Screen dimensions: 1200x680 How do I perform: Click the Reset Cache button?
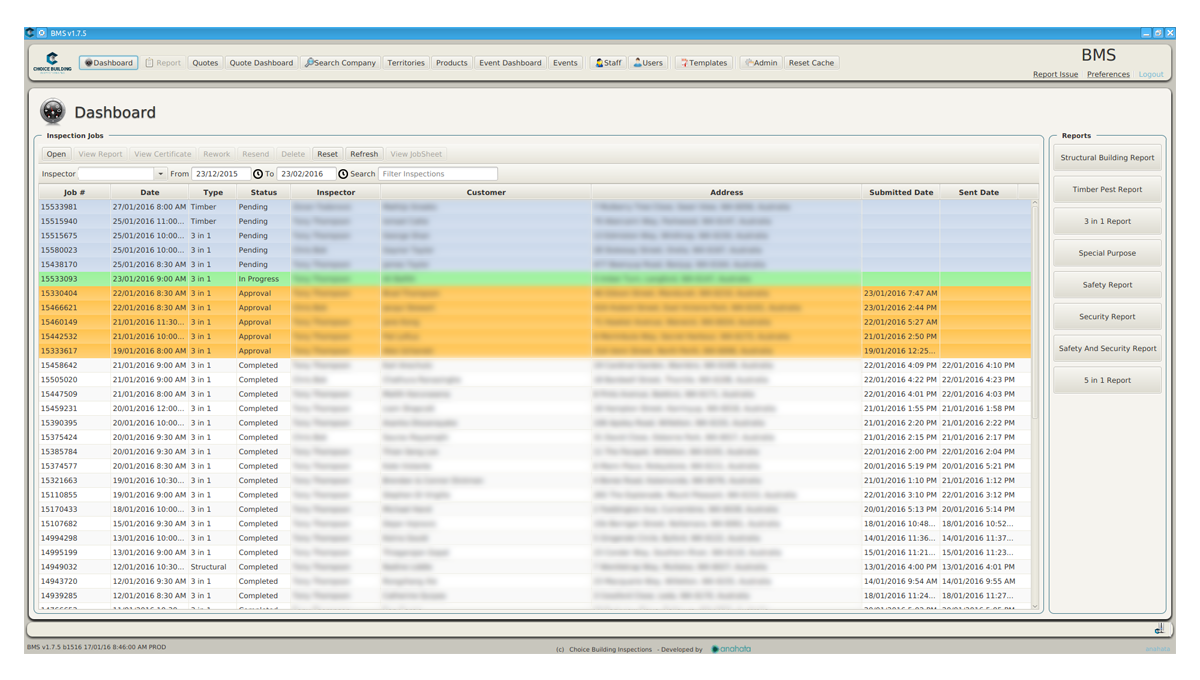tap(811, 63)
